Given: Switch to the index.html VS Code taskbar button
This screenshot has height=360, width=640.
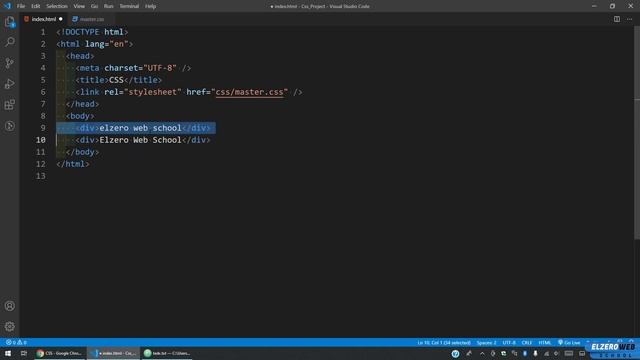Looking at the screenshot, I should click(x=113, y=353).
